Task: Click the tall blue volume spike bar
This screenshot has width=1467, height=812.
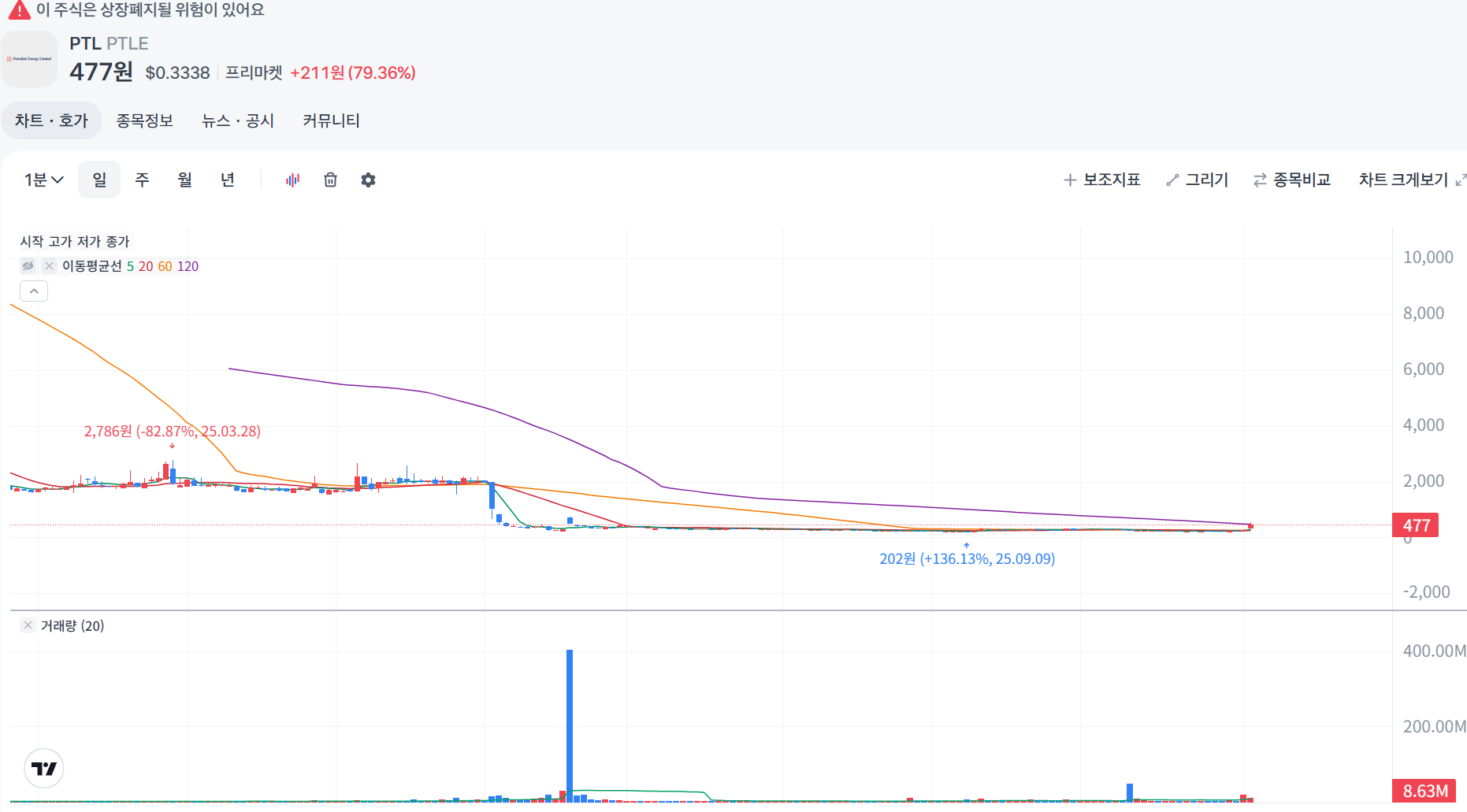Action: [570, 725]
